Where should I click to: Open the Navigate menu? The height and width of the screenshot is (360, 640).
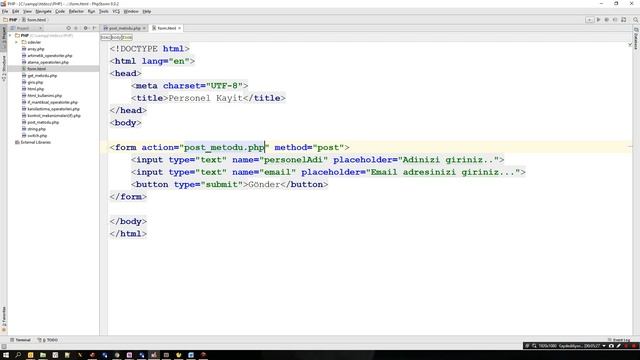43,11
